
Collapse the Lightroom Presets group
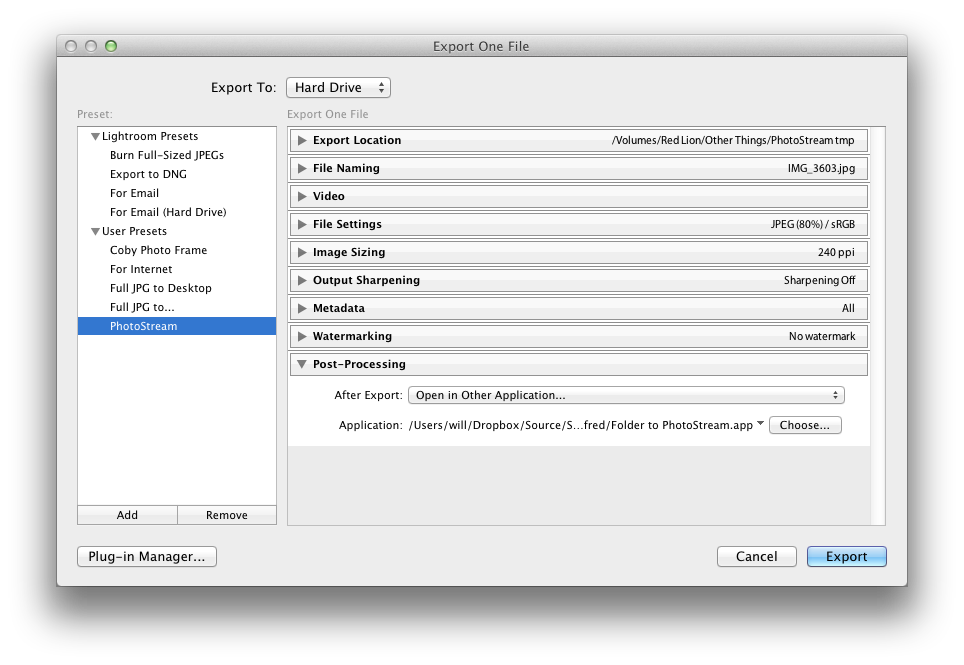(95, 137)
